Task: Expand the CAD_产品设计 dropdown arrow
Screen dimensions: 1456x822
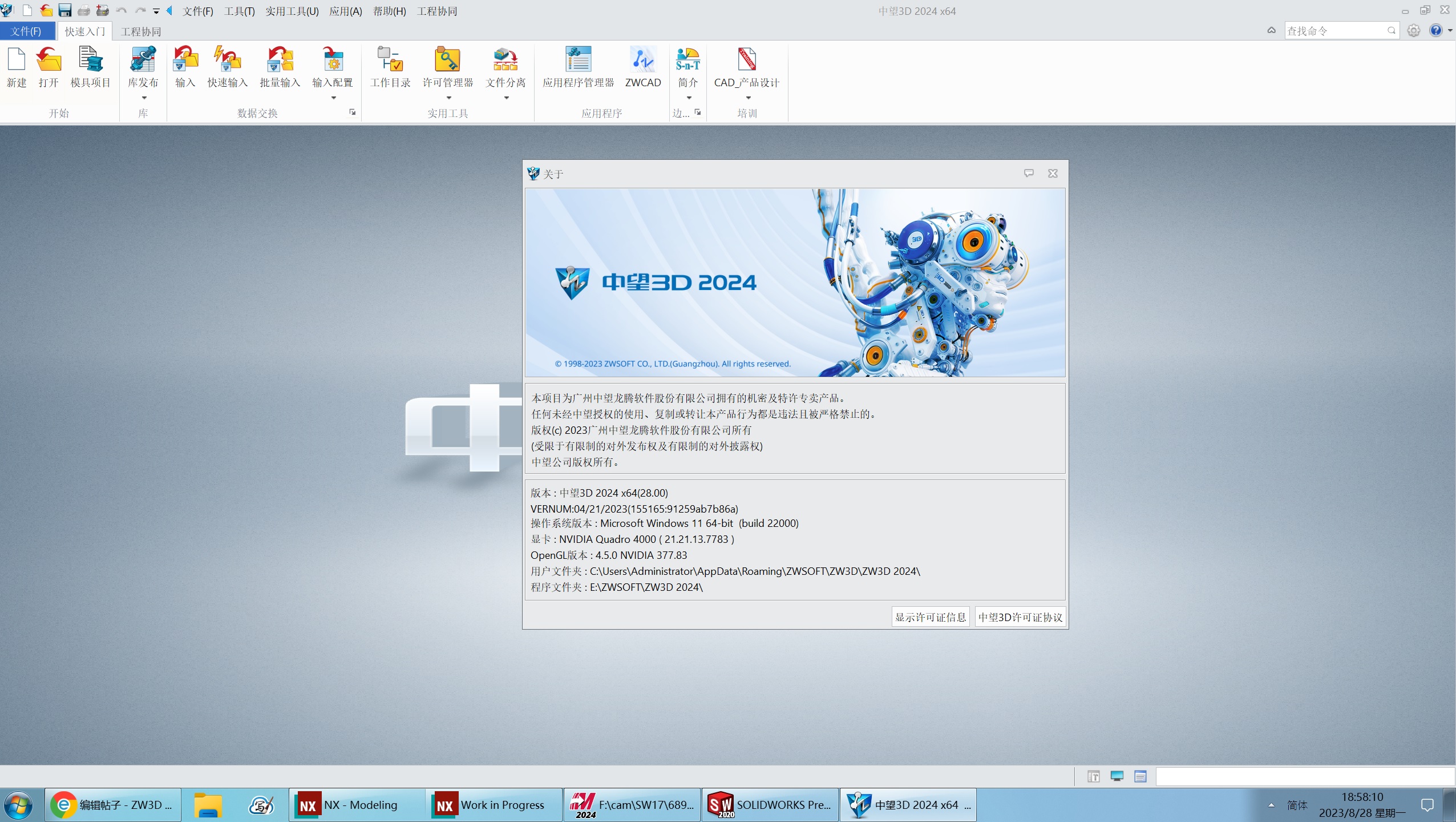Action: click(749, 98)
